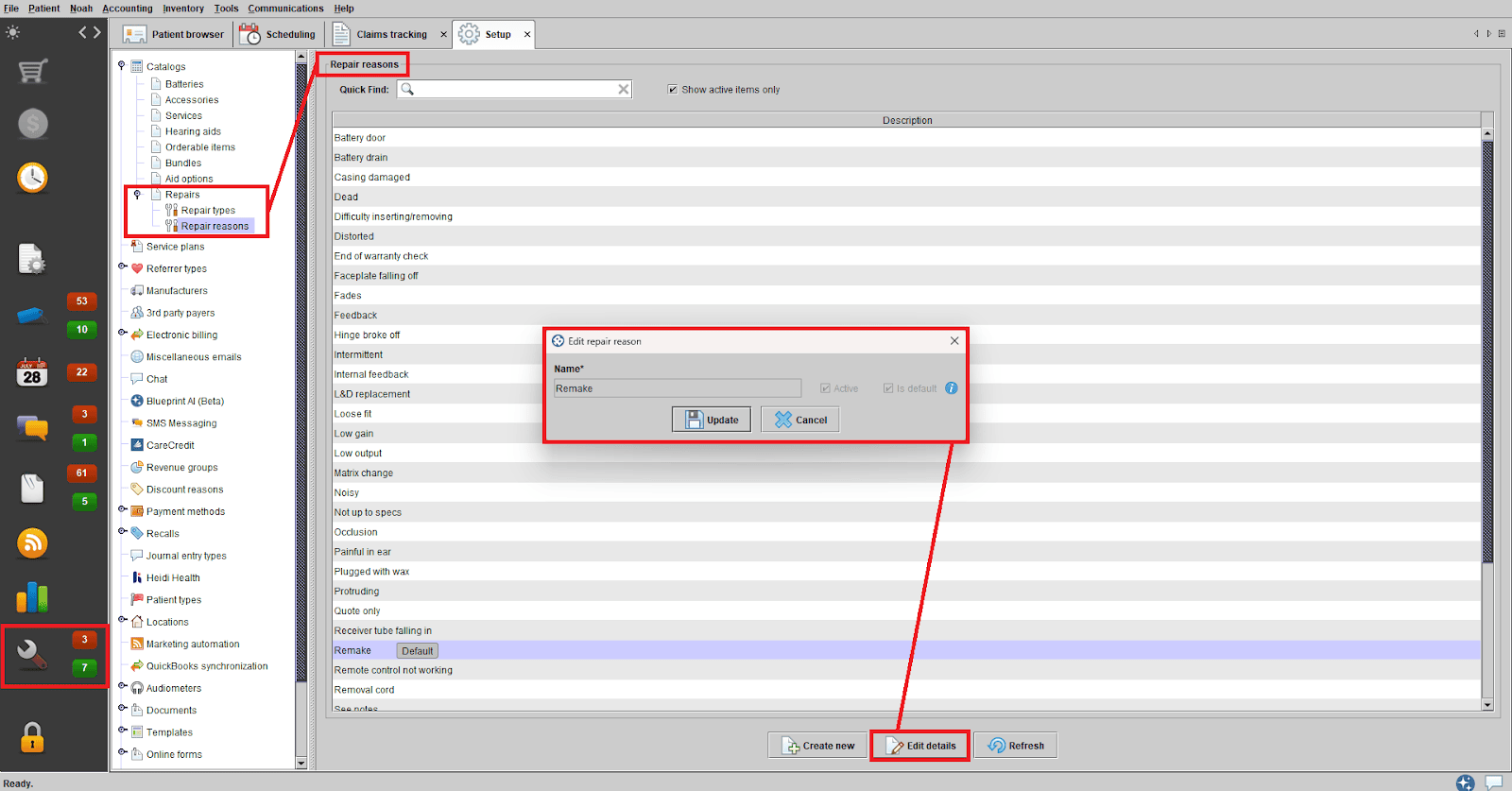The height and width of the screenshot is (791, 1512).
Task: Click the clock icon in sidebar
Action: click(32, 177)
